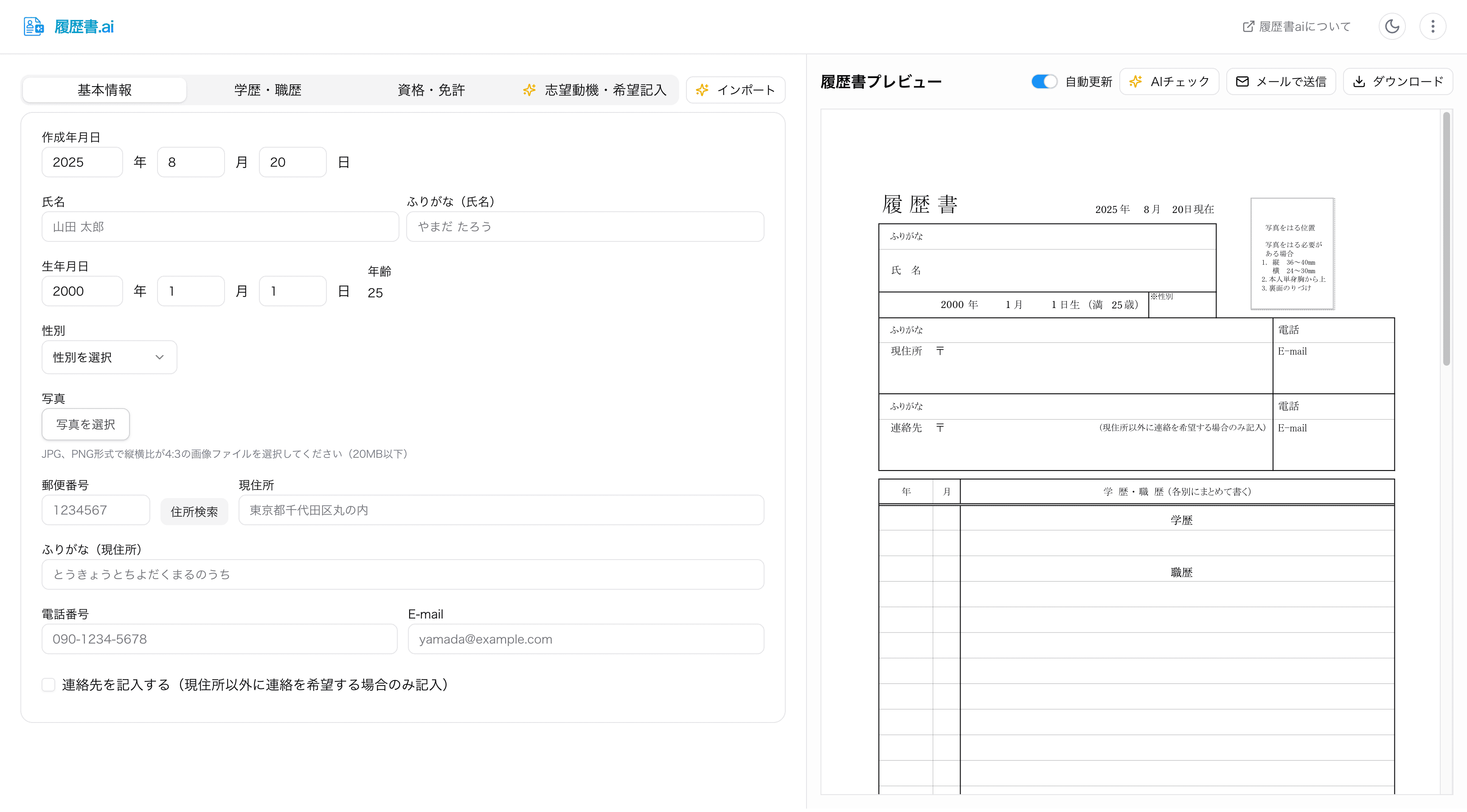Screen dimensions: 1467x812
Task: Open the 性別を選択 dropdown
Action: pyautogui.click(x=109, y=357)
